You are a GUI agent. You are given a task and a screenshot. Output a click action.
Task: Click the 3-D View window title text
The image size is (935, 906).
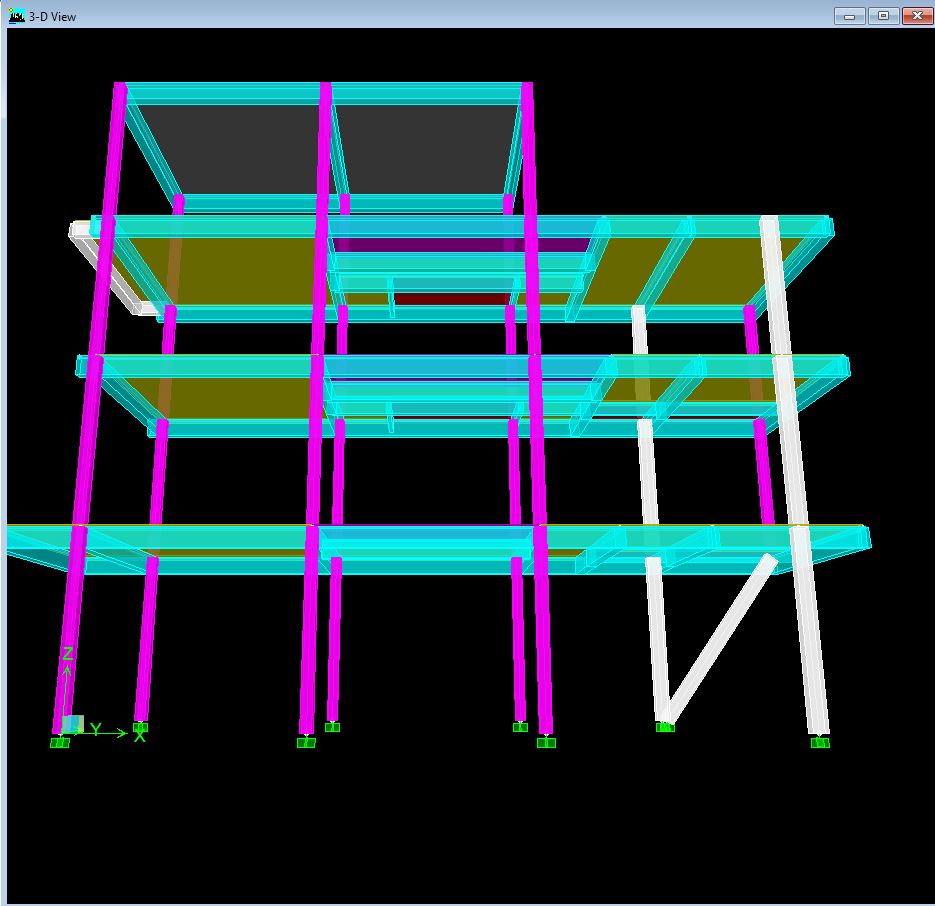(x=52, y=17)
